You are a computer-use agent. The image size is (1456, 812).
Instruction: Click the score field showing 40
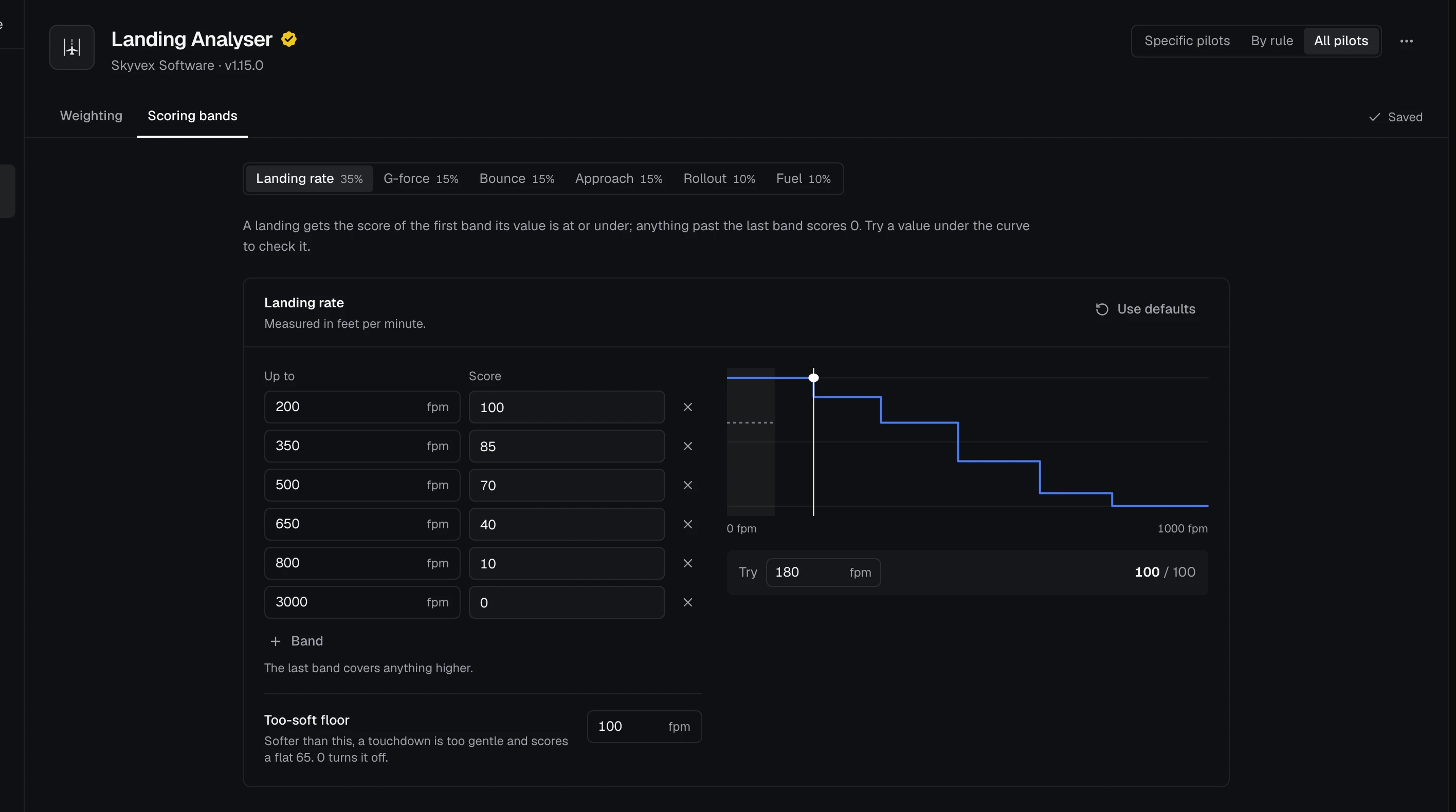(x=567, y=524)
